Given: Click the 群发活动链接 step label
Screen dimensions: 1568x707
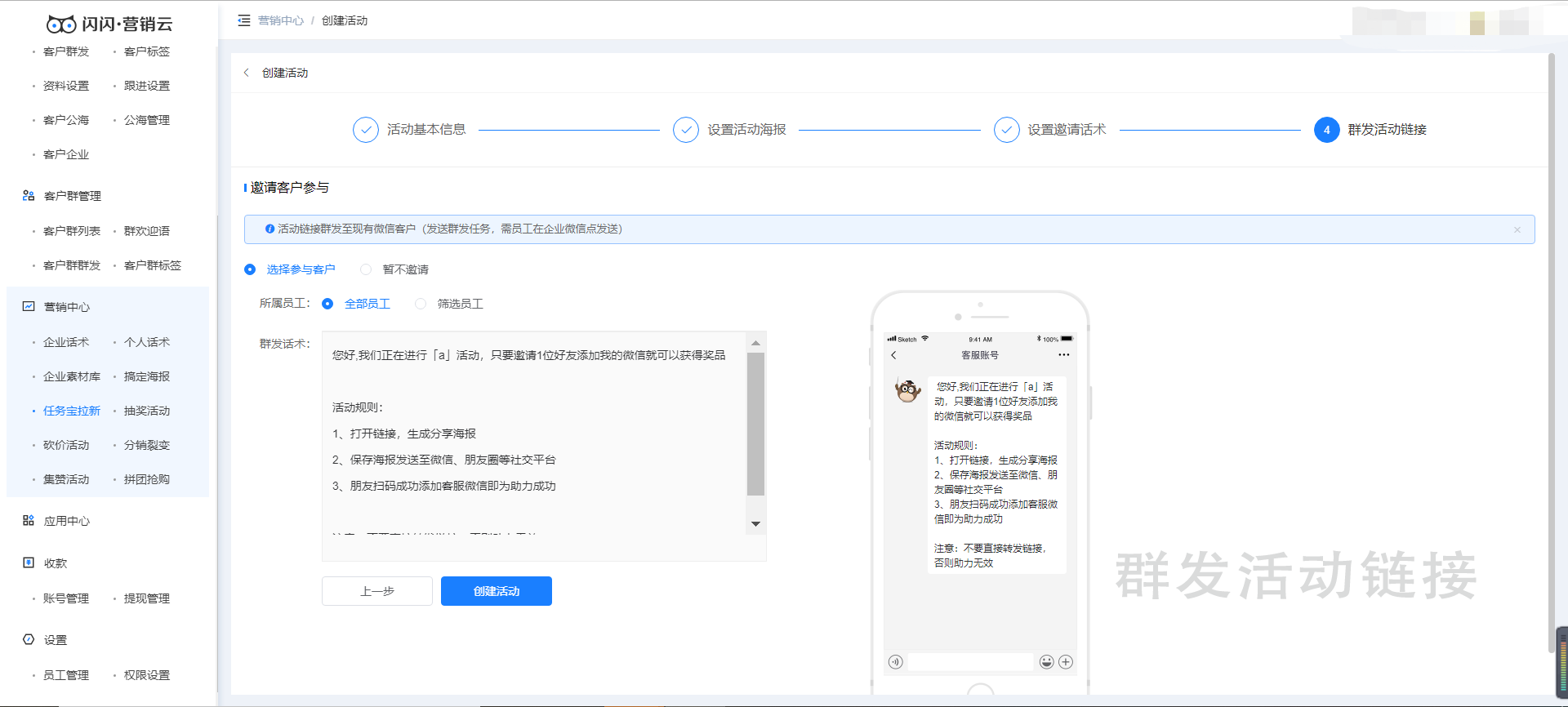Looking at the screenshot, I should pyautogui.click(x=1388, y=130).
